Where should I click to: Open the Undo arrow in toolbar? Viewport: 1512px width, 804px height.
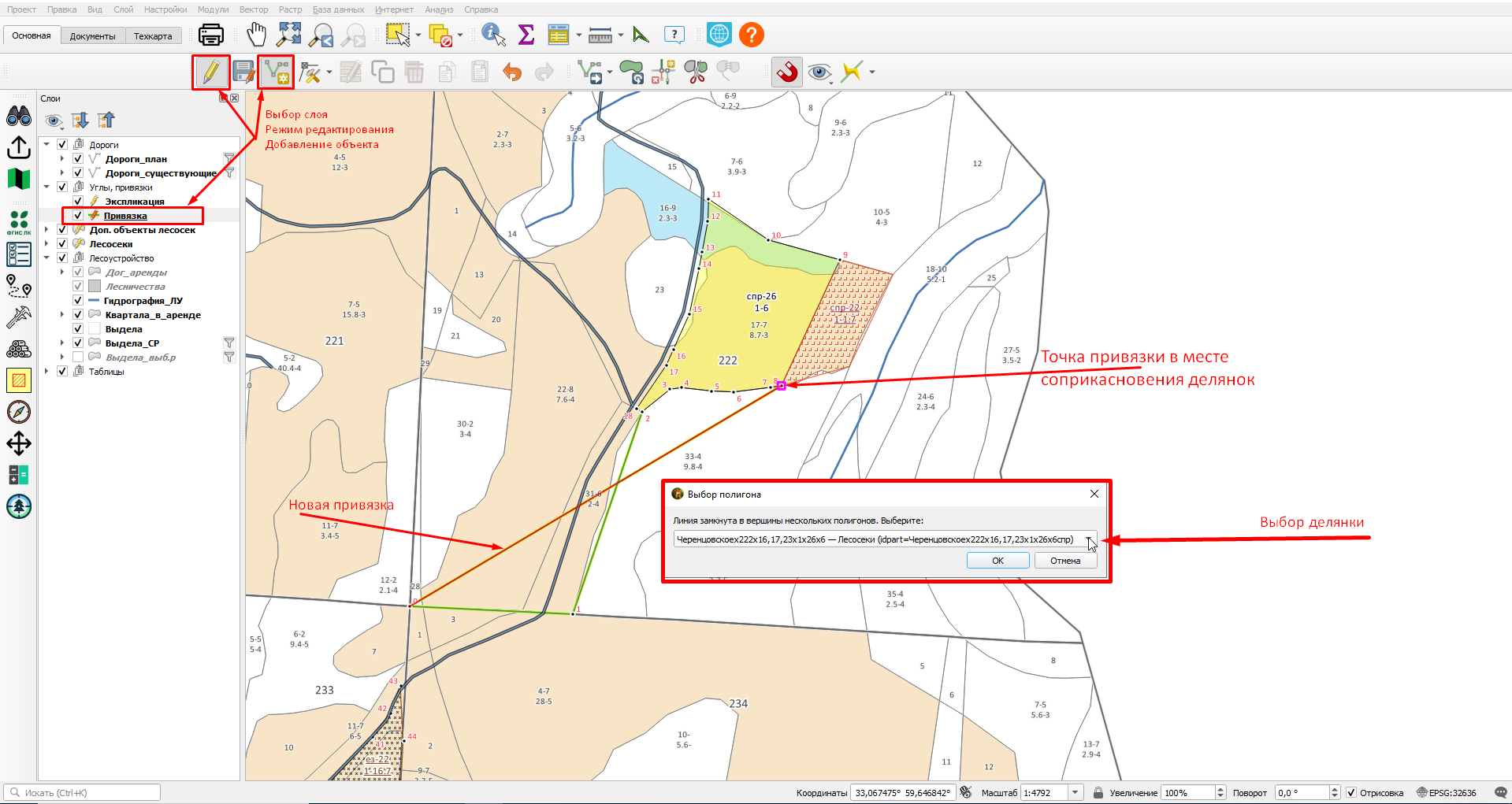point(512,72)
